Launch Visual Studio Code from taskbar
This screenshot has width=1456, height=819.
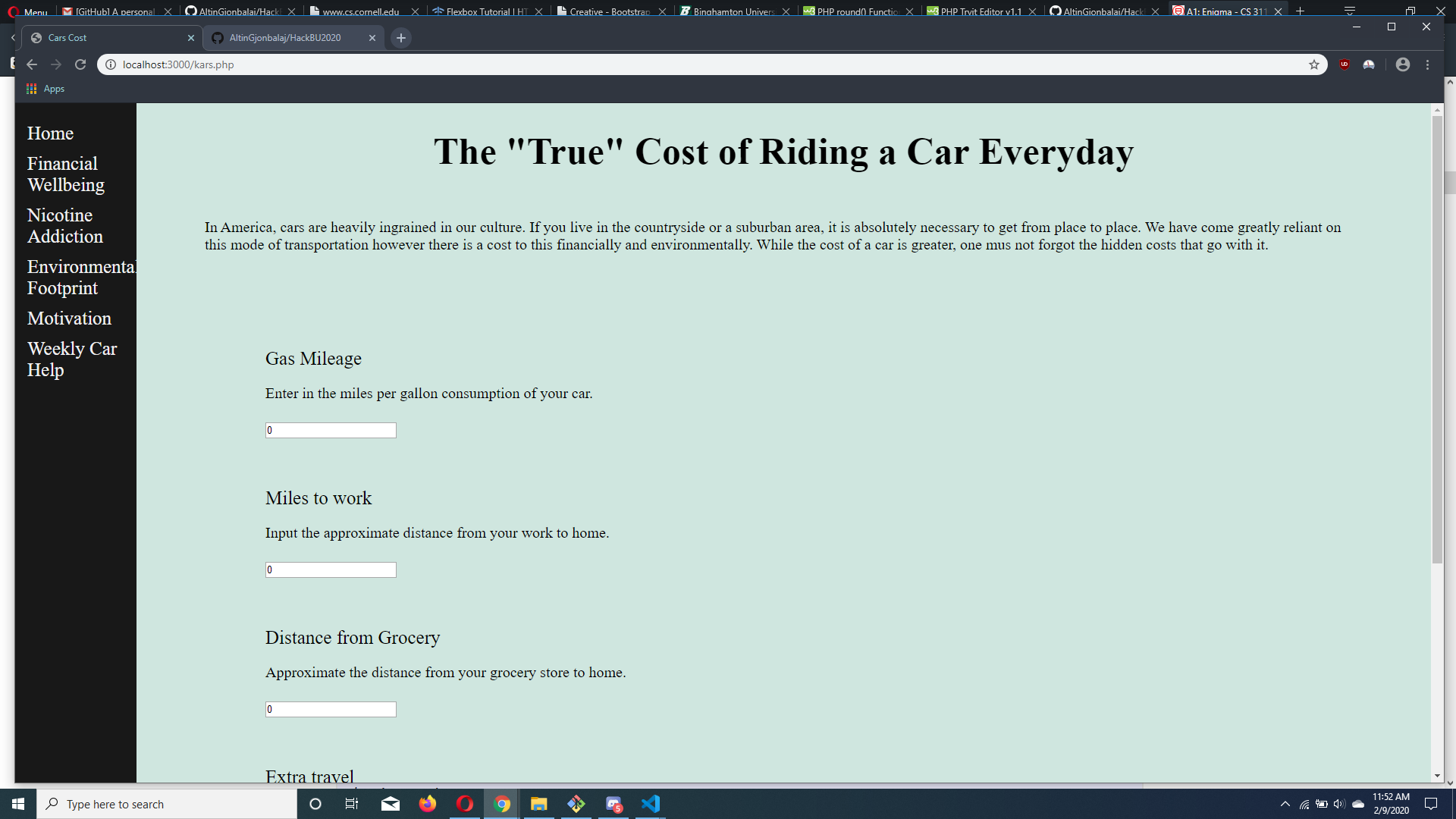[x=651, y=804]
